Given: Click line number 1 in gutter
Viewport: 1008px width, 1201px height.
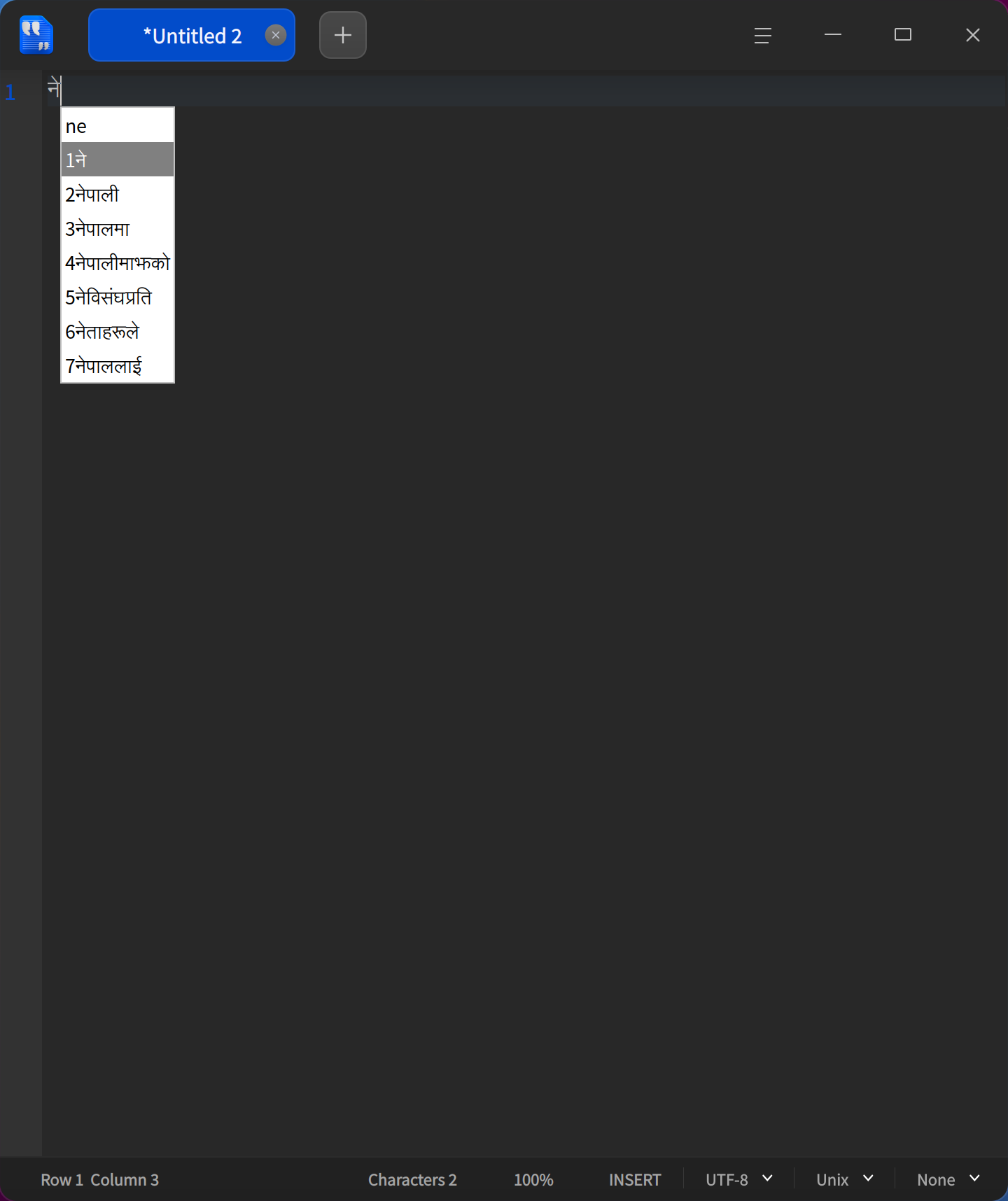Looking at the screenshot, I should pyautogui.click(x=10, y=92).
